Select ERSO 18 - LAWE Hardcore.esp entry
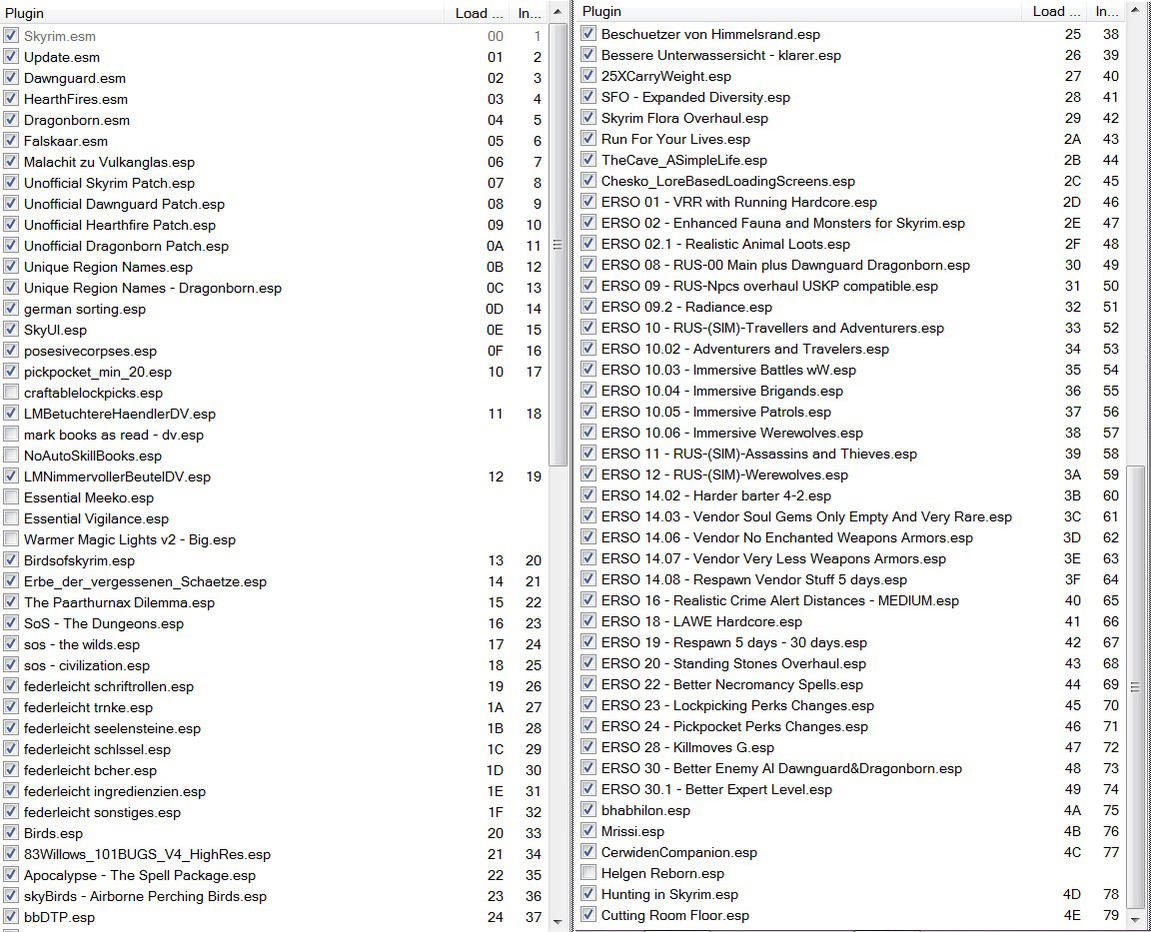Screen dimensions: 1151x932 click(701, 621)
